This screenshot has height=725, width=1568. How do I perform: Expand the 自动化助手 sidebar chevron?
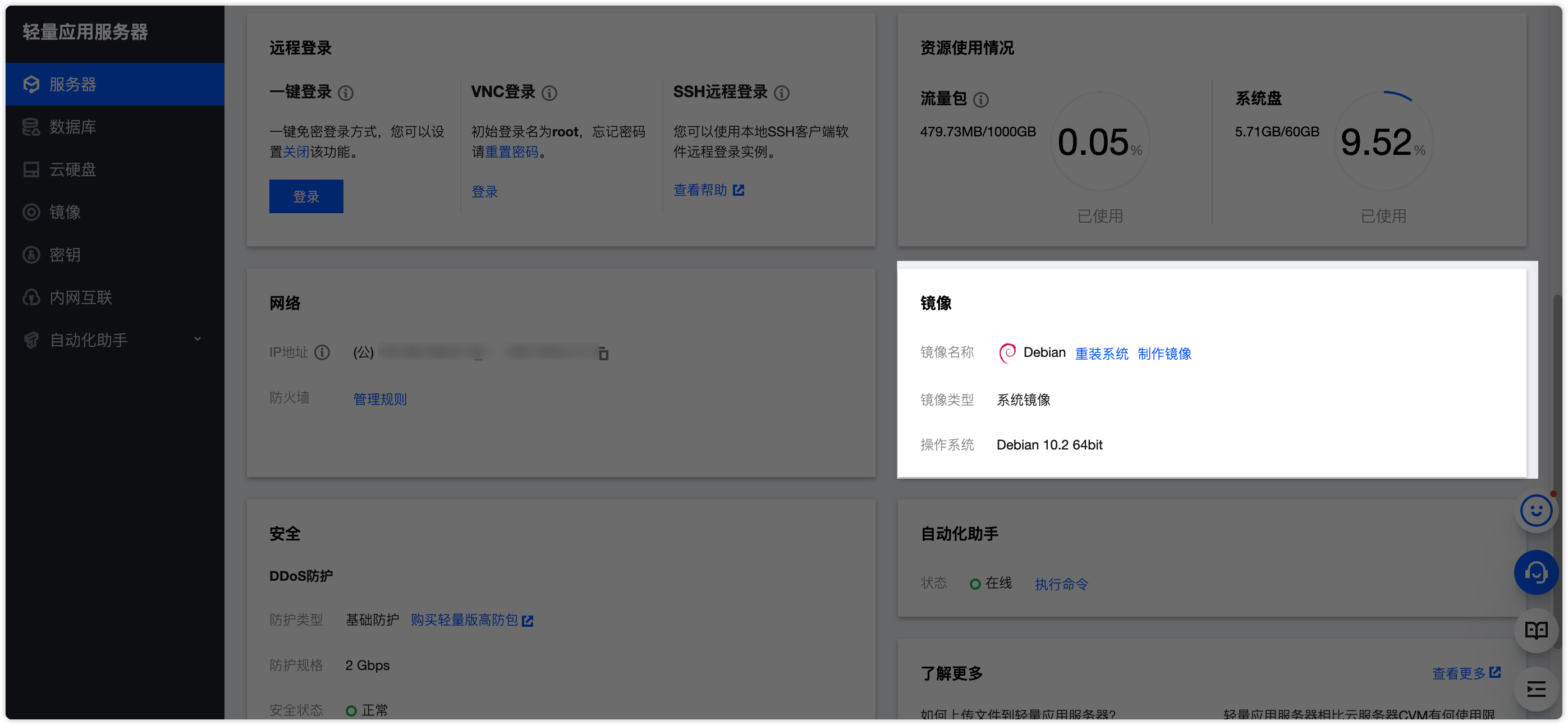coord(197,339)
